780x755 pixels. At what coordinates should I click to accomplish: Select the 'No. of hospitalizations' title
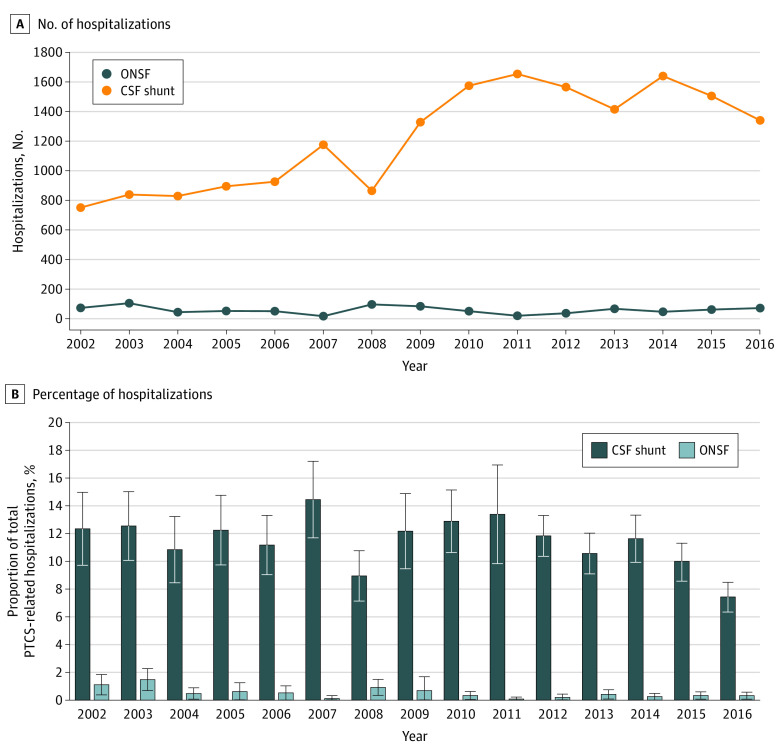104,24
